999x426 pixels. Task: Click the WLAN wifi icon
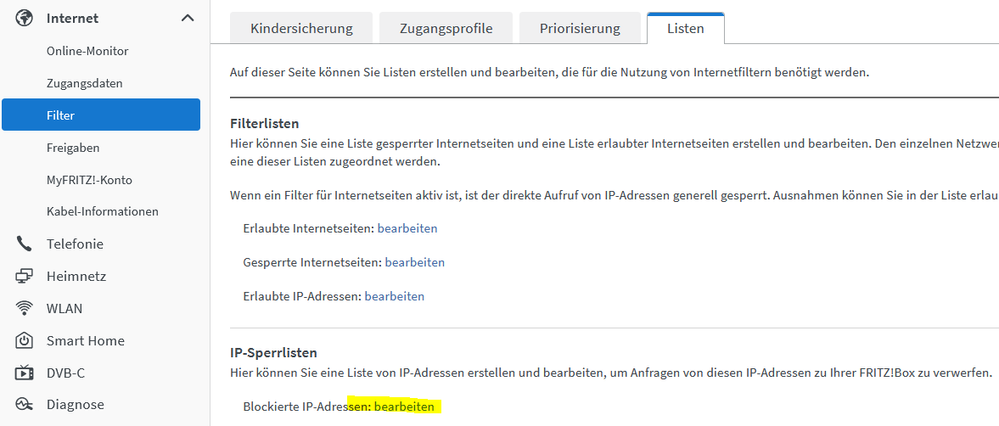25,308
